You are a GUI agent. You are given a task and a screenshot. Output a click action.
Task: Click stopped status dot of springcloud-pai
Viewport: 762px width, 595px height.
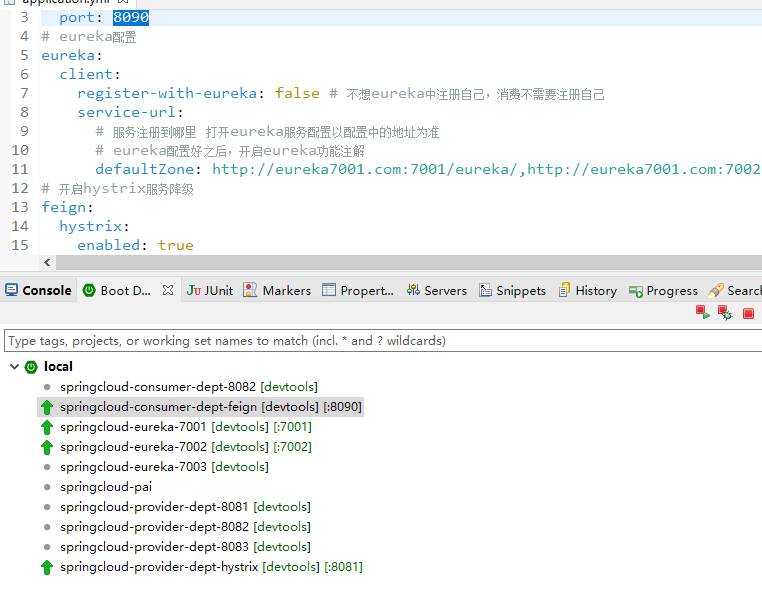click(x=47, y=487)
